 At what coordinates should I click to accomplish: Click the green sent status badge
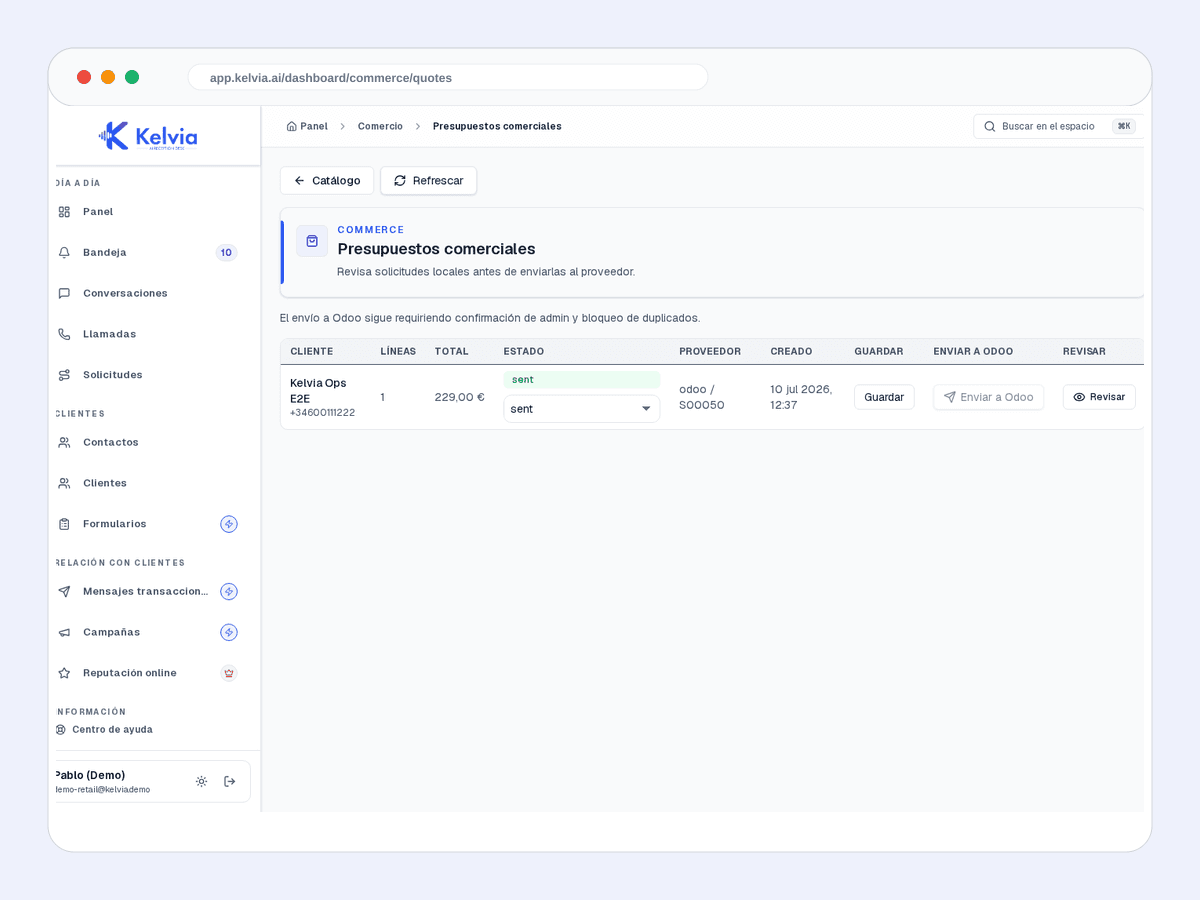[x=581, y=380]
